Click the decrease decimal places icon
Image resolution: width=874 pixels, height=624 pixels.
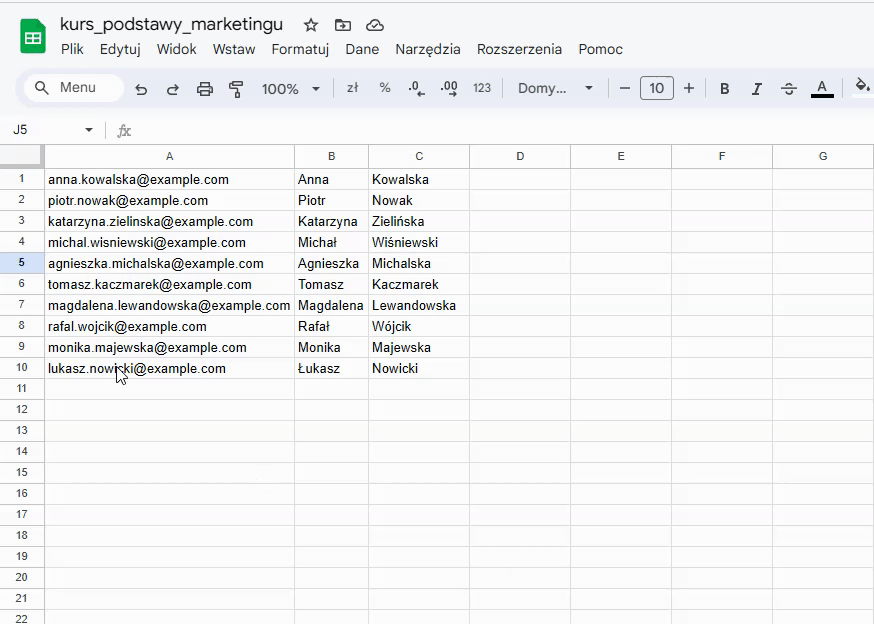pyautogui.click(x=416, y=89)
